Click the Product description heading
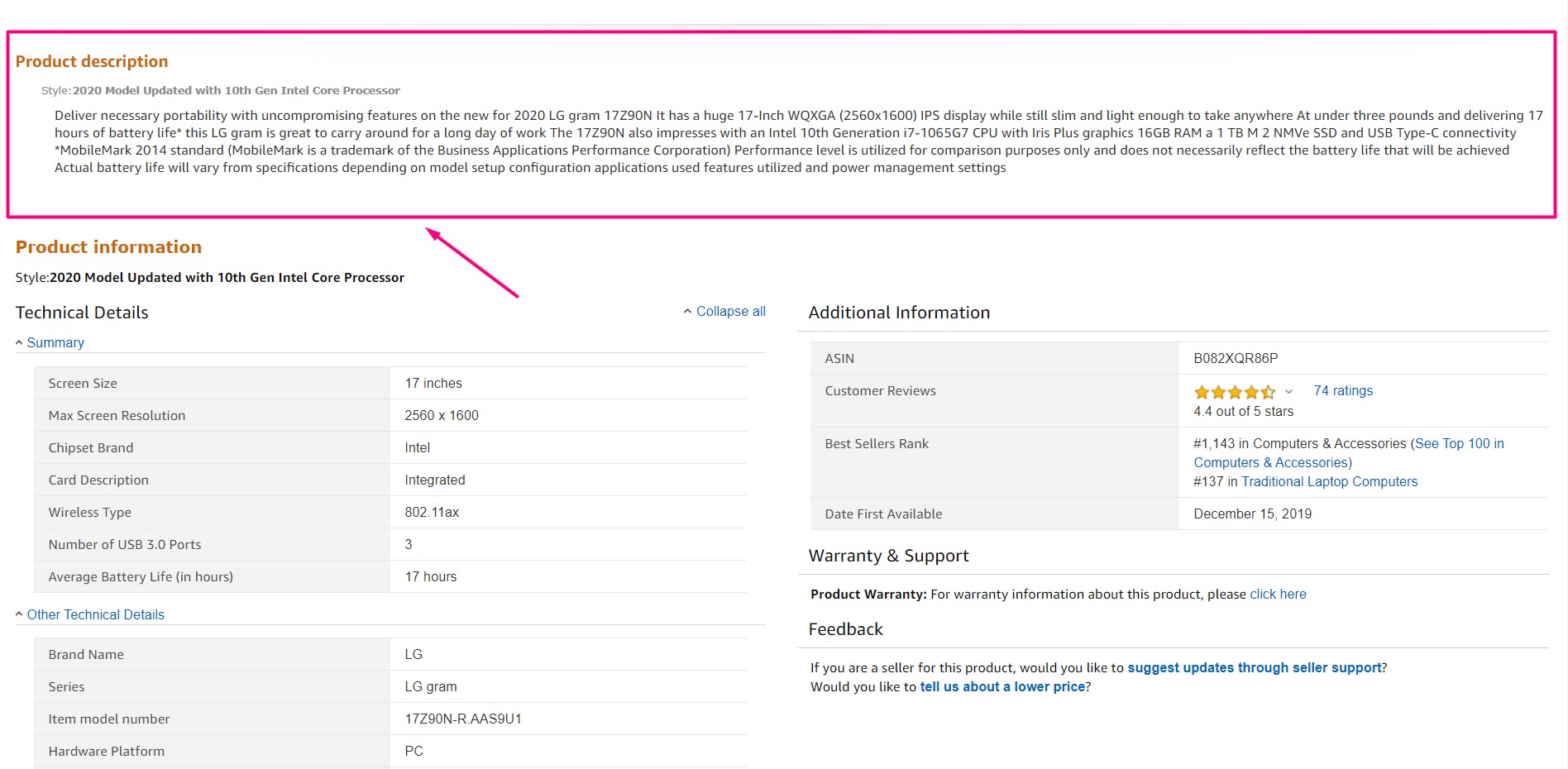This screenshot has width=1568, height=769. [92, 61]
